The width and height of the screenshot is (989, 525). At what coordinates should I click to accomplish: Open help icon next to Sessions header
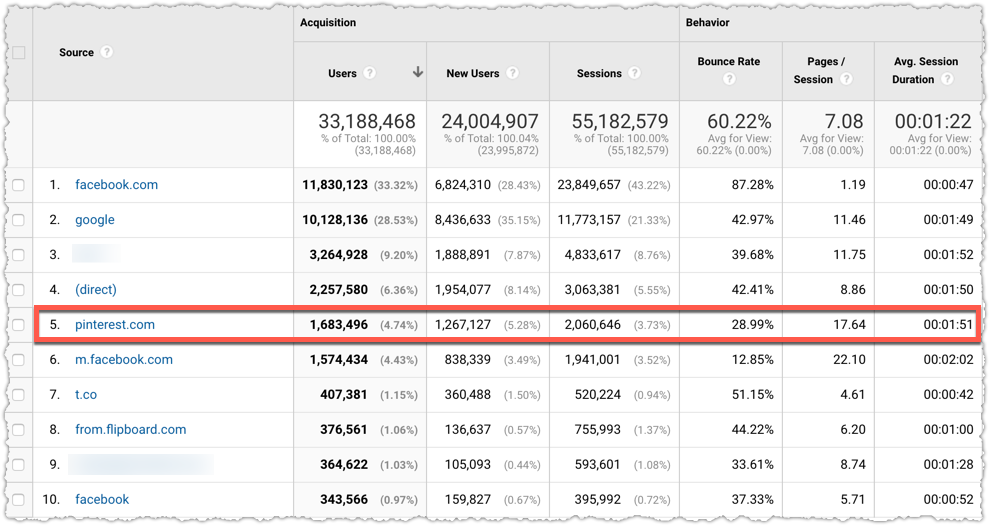tap(635, 73)
